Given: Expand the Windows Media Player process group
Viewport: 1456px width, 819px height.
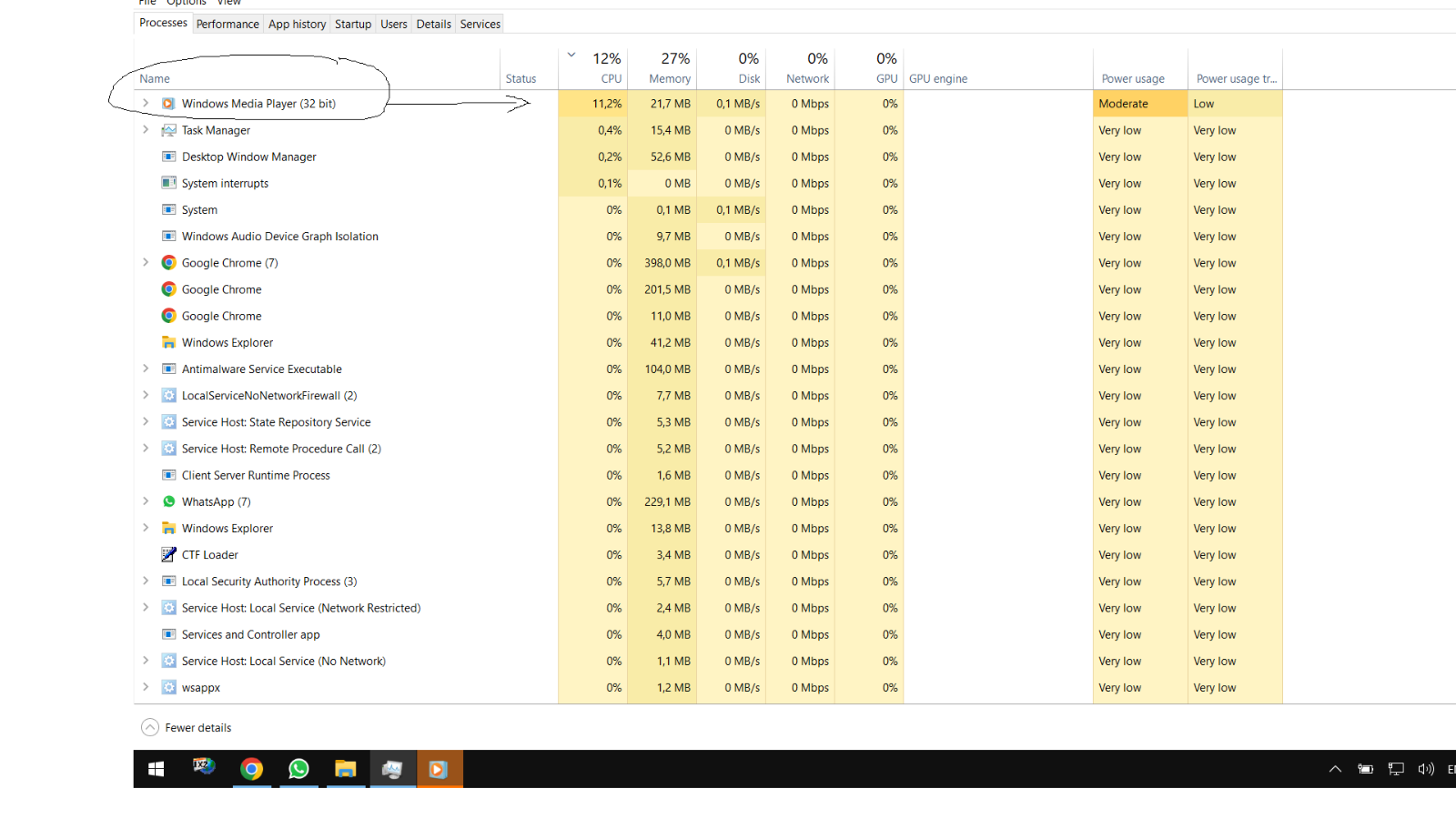Looking at the screenshot, I should pos(146,103).
